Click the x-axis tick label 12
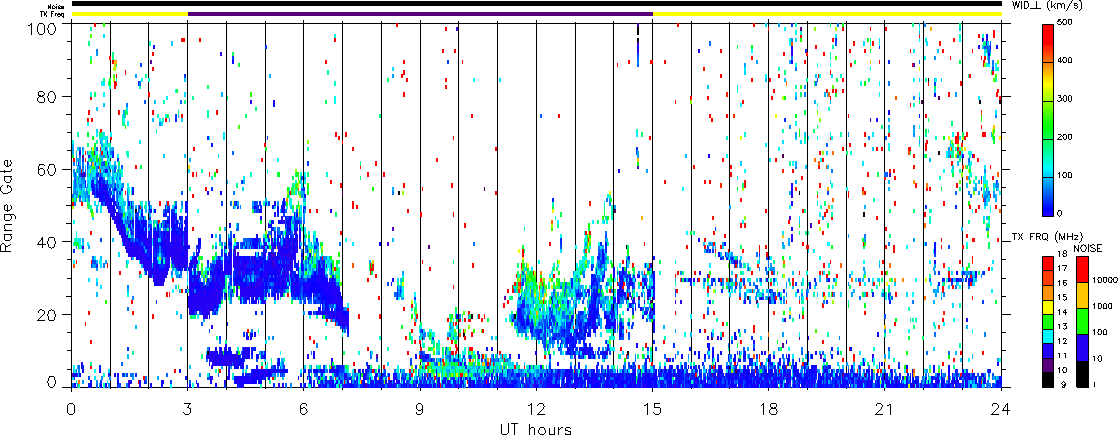Image resolution: width=1118 pixels, height=435 pixels. (x=536, y=409)
